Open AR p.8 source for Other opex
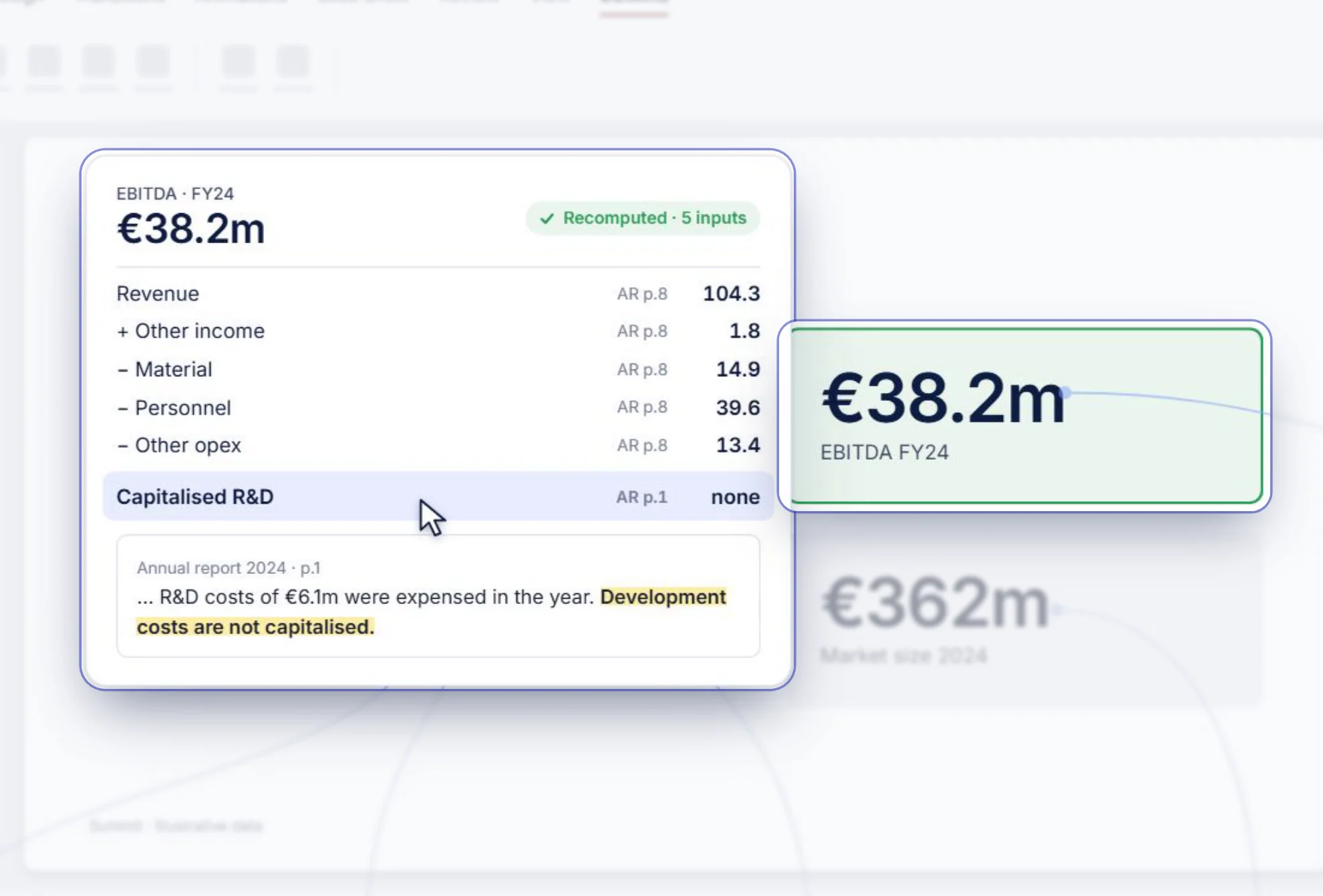This screenshot has height=896, width=1323. point(642,446)
